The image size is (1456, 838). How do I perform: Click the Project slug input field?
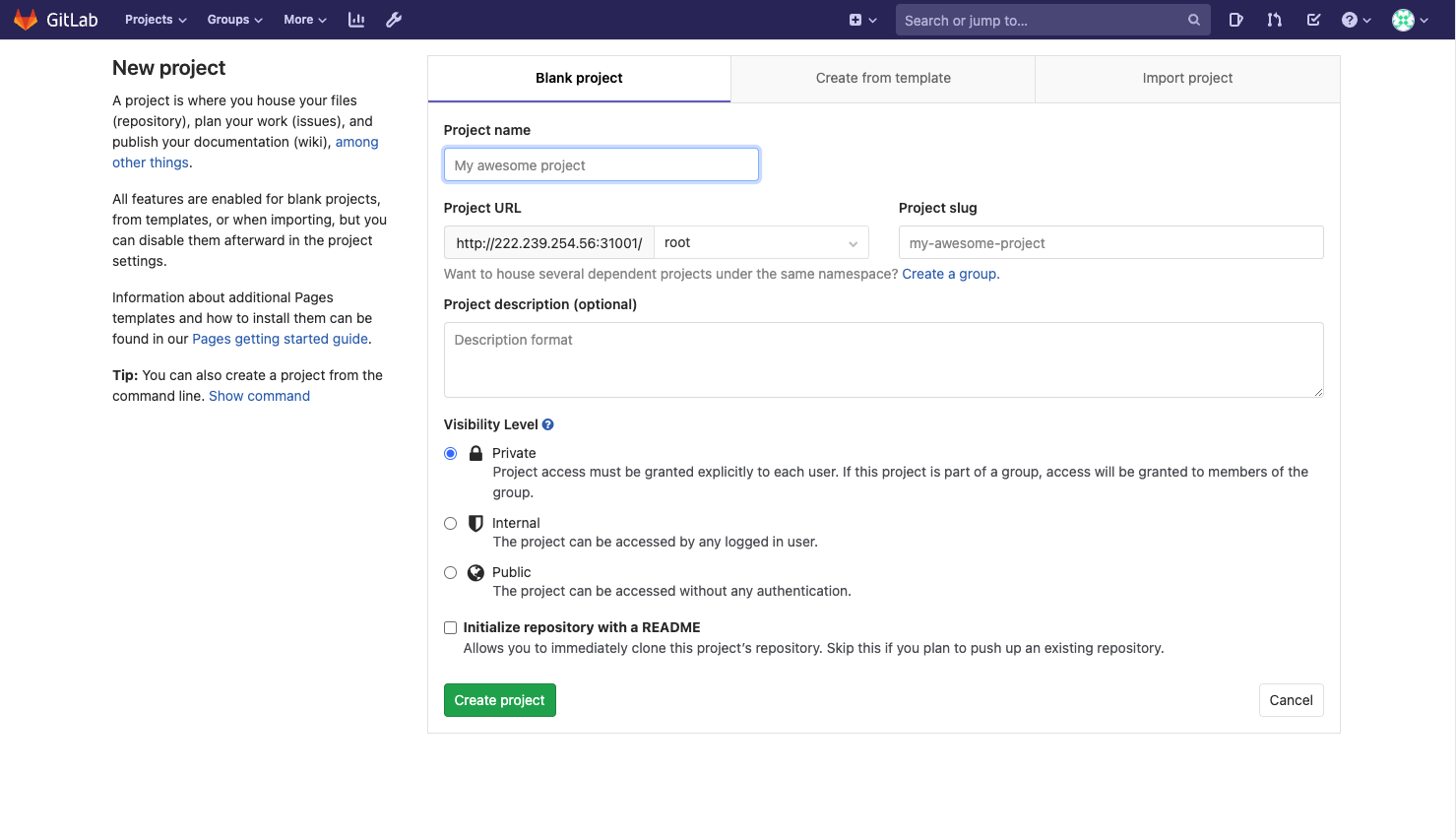pos(1110,243)
